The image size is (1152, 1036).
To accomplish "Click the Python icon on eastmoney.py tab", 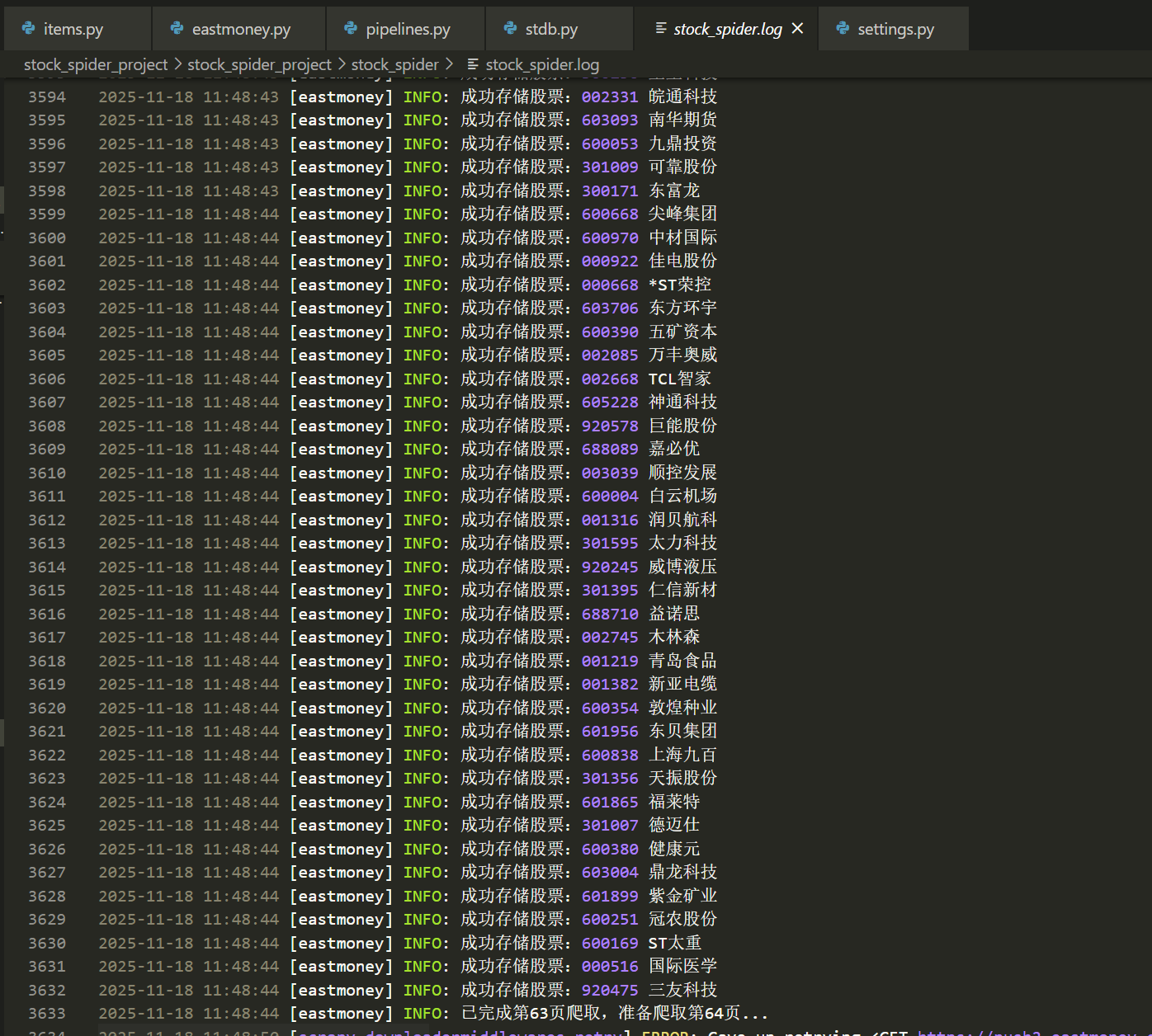I will coord(177,29).
